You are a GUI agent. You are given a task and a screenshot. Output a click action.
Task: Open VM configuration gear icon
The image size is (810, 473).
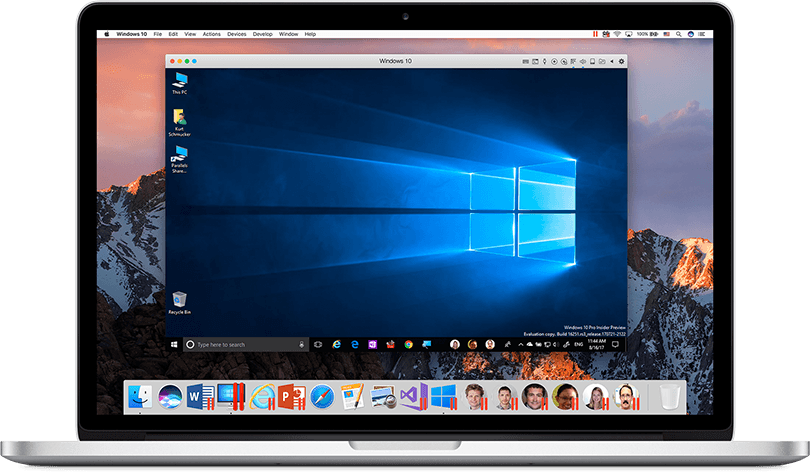pyautogui.click(x=621, y=61)
